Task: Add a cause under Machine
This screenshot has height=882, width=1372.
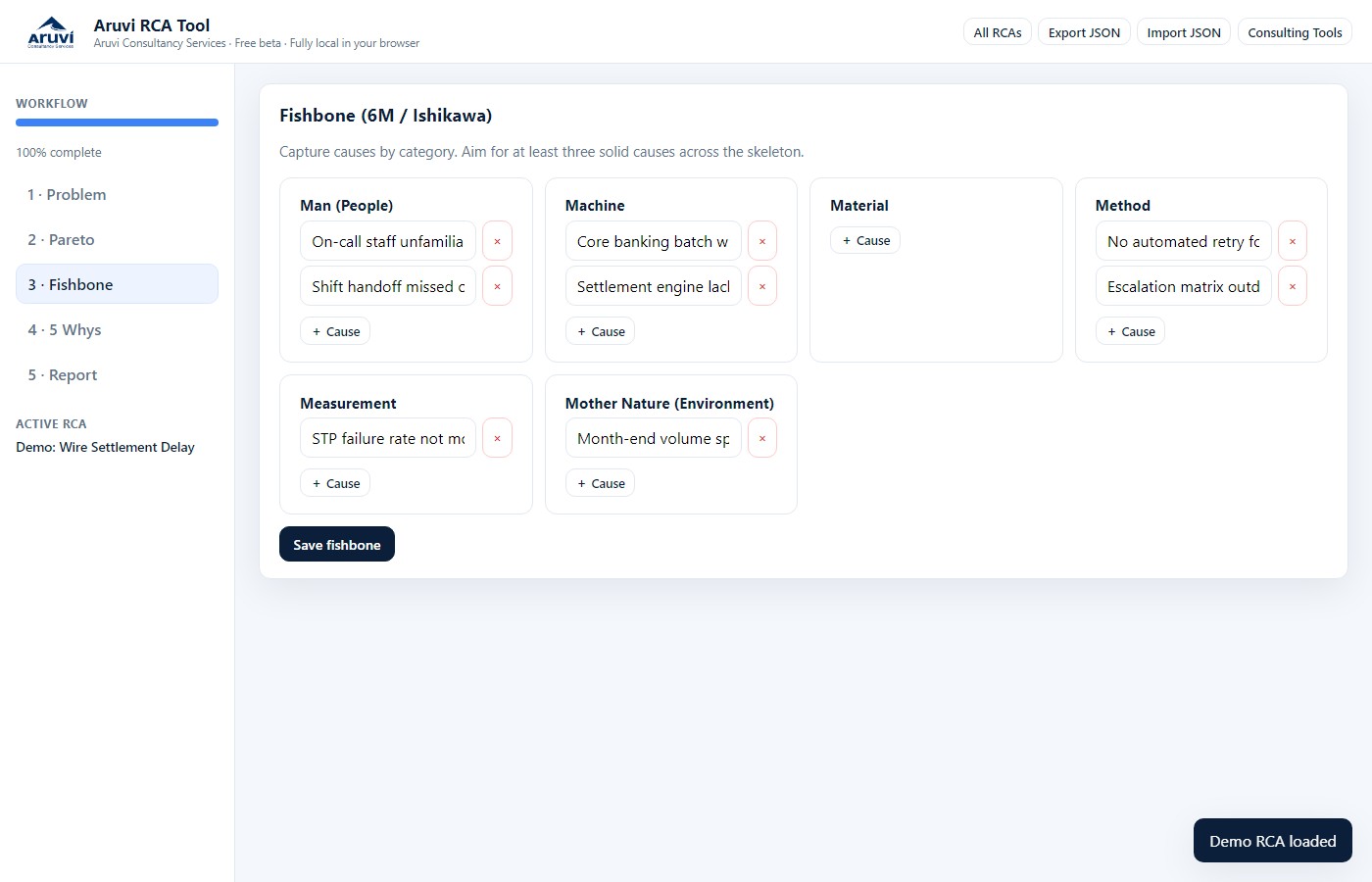Action: pos(600,331)
